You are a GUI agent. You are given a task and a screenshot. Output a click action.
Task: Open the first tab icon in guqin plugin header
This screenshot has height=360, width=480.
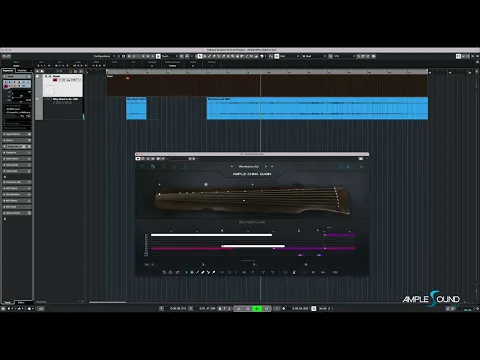[142, 166]
